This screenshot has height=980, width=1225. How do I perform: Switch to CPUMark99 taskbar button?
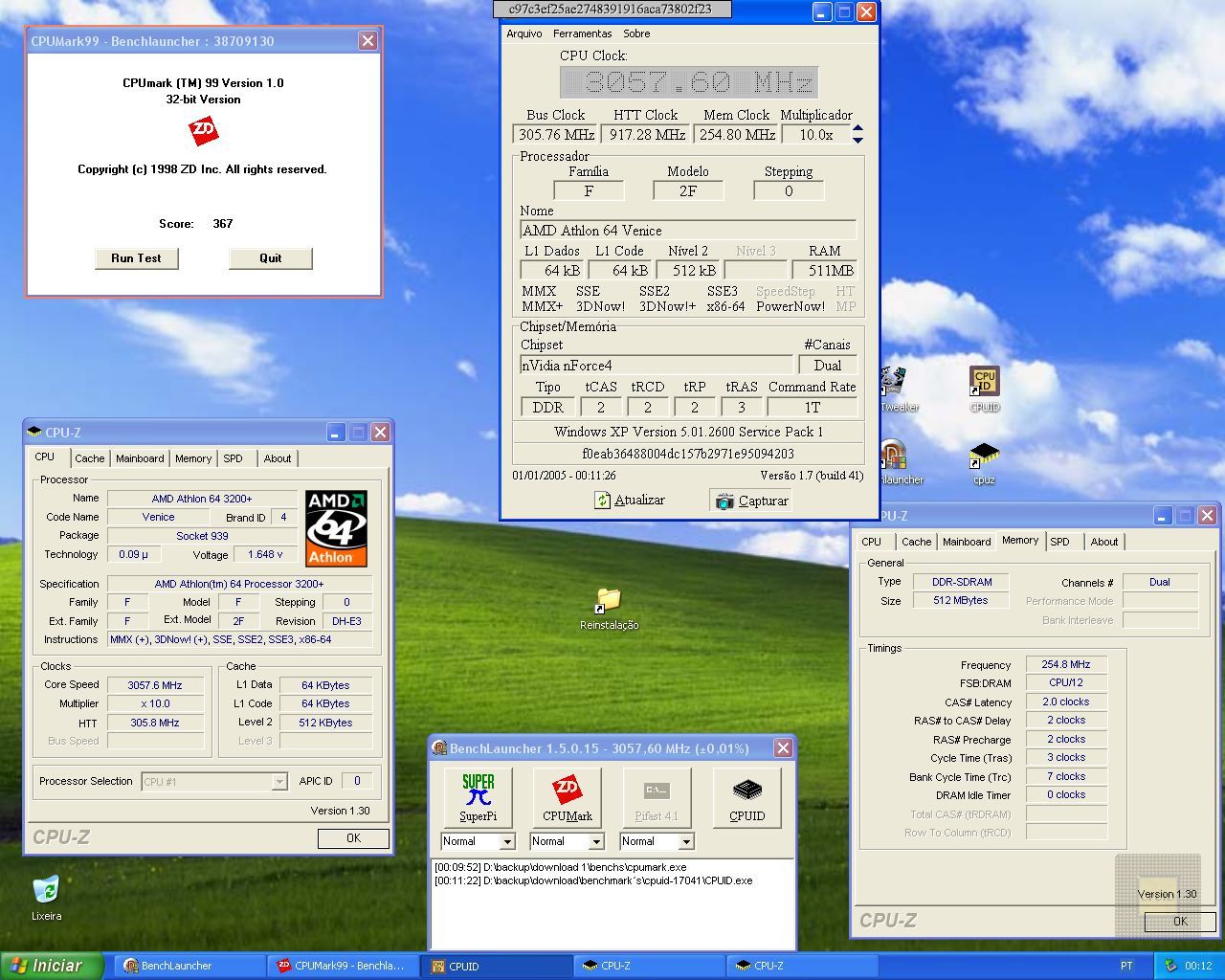pos(344,967)
